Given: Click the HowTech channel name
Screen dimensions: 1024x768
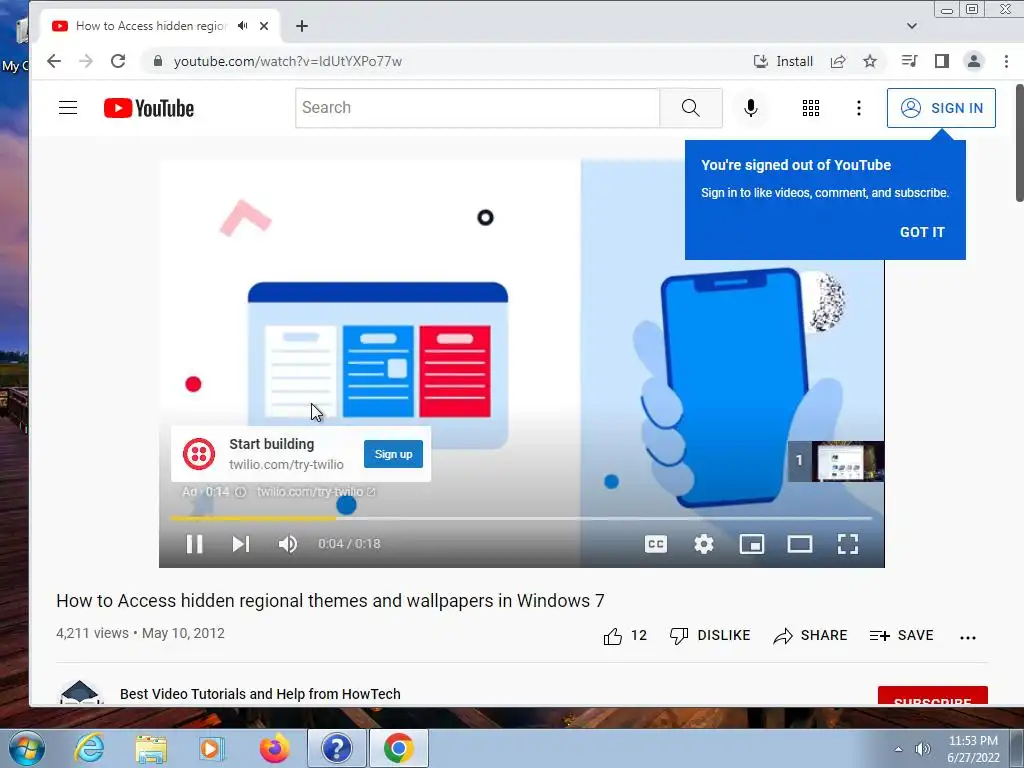Looking at the screenshot, I should (x=260, y=694).
